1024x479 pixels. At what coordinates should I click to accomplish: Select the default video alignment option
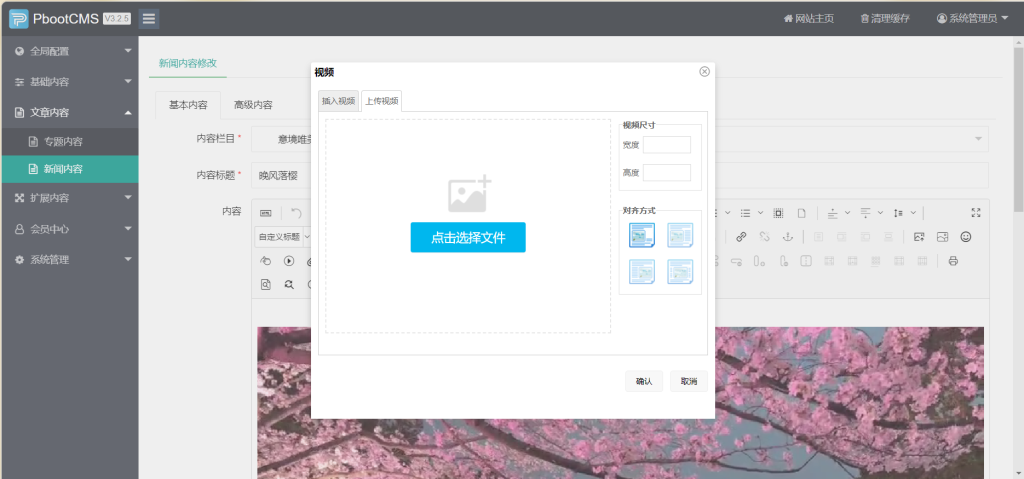click(642, 235)
